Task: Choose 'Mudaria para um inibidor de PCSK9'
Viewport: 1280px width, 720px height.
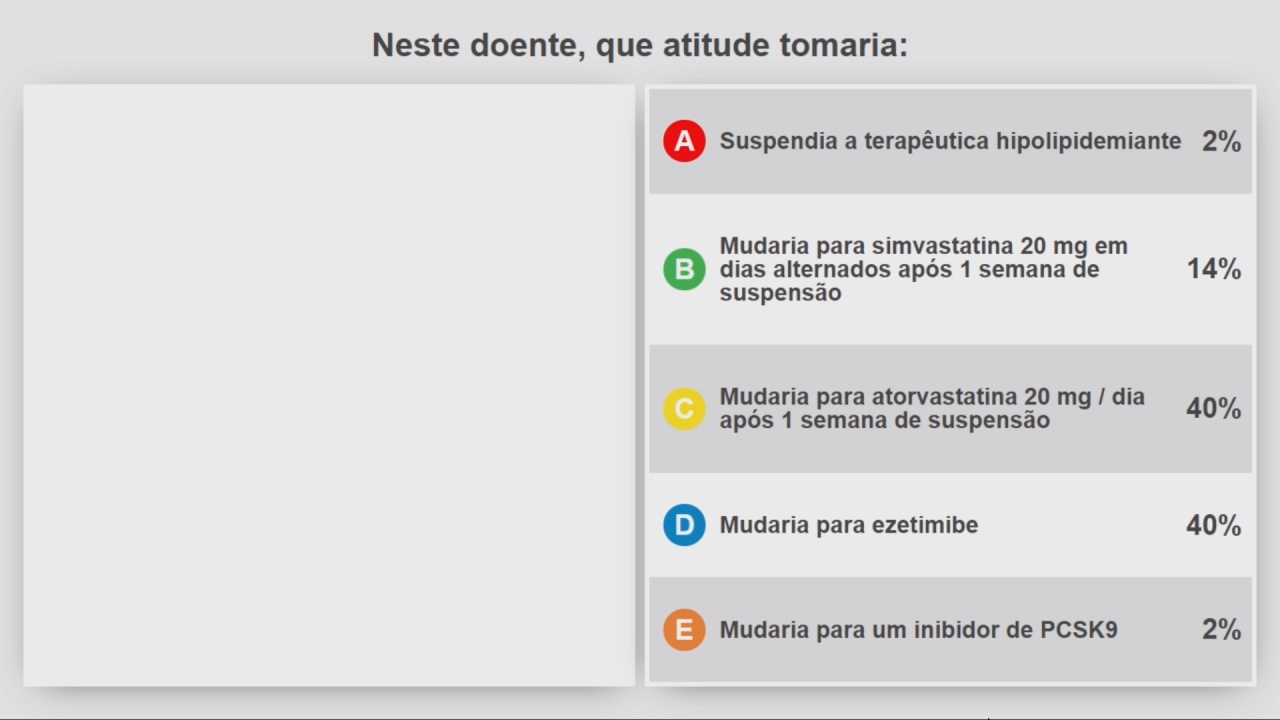Action: click(x=950, y=630)
